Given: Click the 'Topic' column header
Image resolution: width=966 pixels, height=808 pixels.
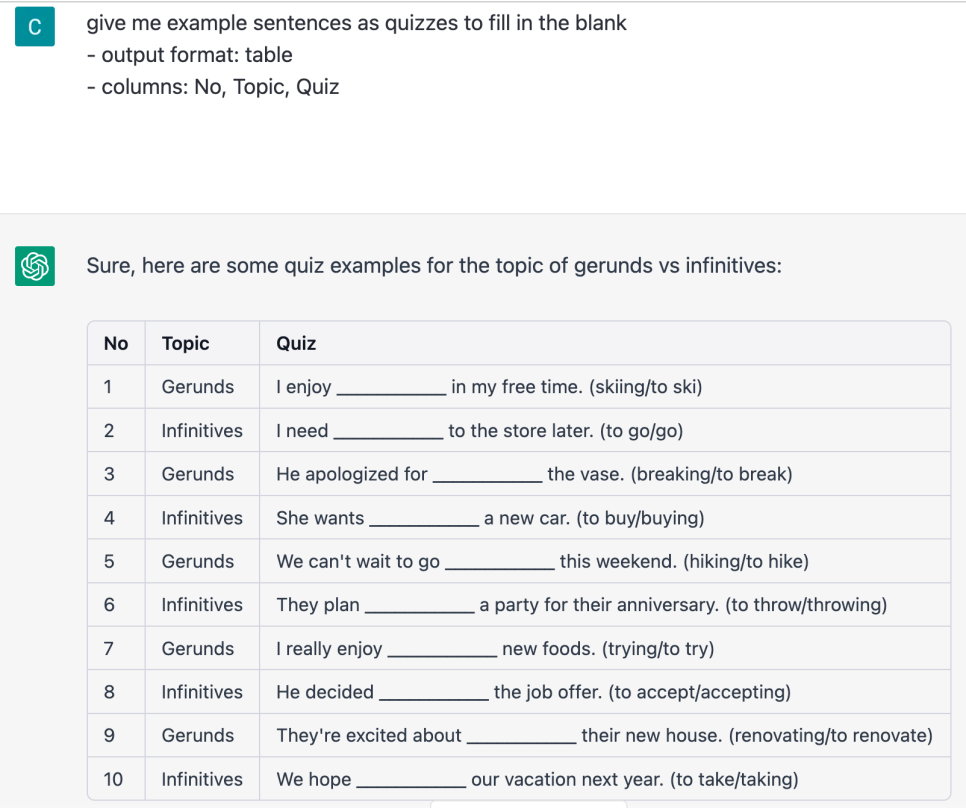Looking at the screenshot, I should point(185,343).
